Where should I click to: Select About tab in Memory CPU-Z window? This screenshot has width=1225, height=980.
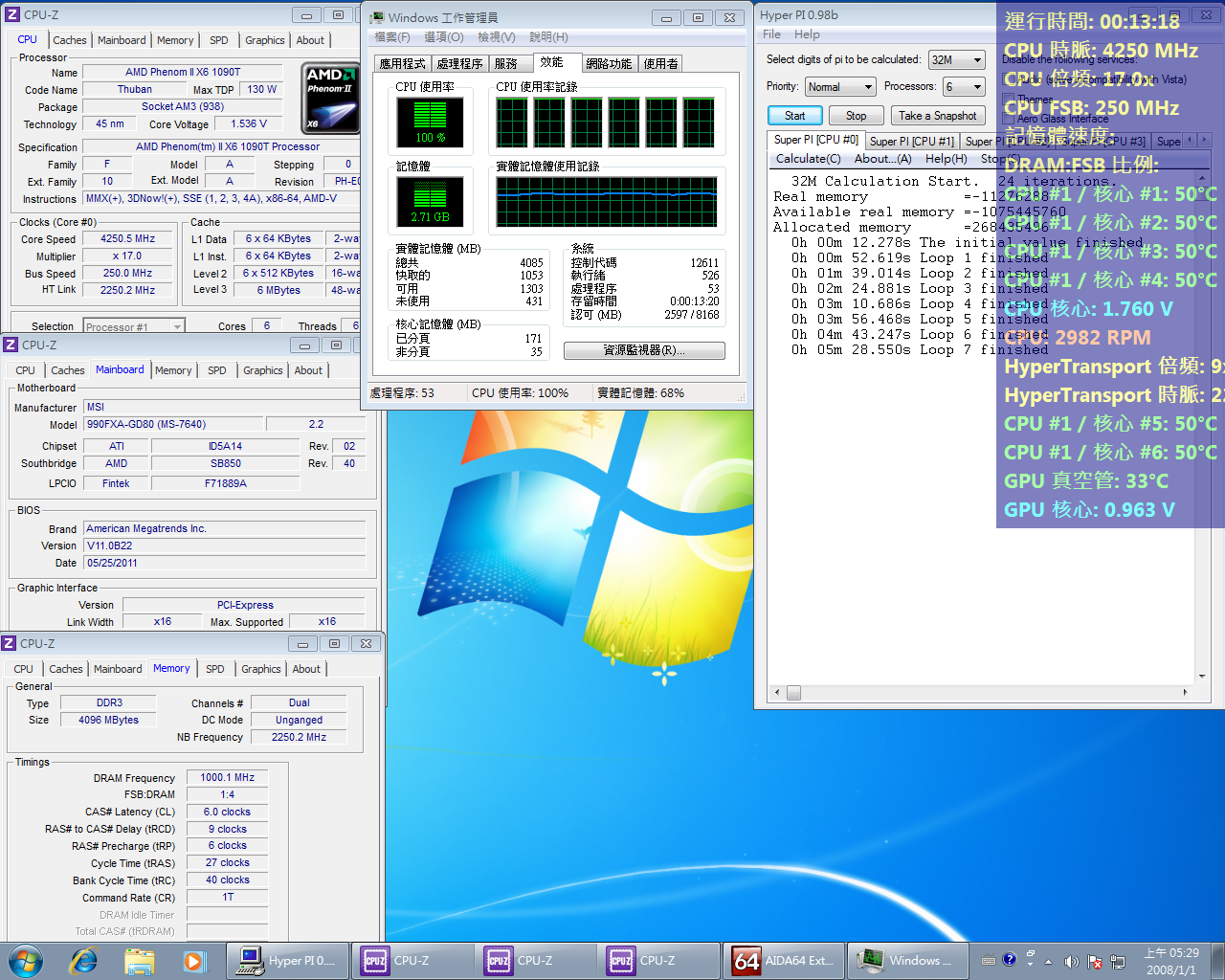[306, 669]
